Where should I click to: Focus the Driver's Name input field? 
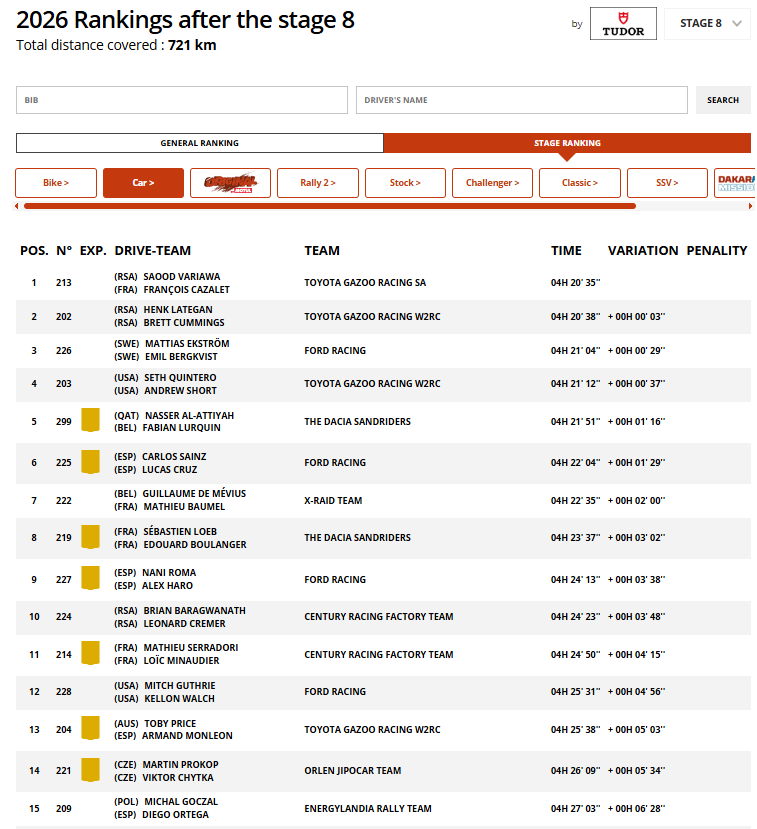tap(522, 100)
